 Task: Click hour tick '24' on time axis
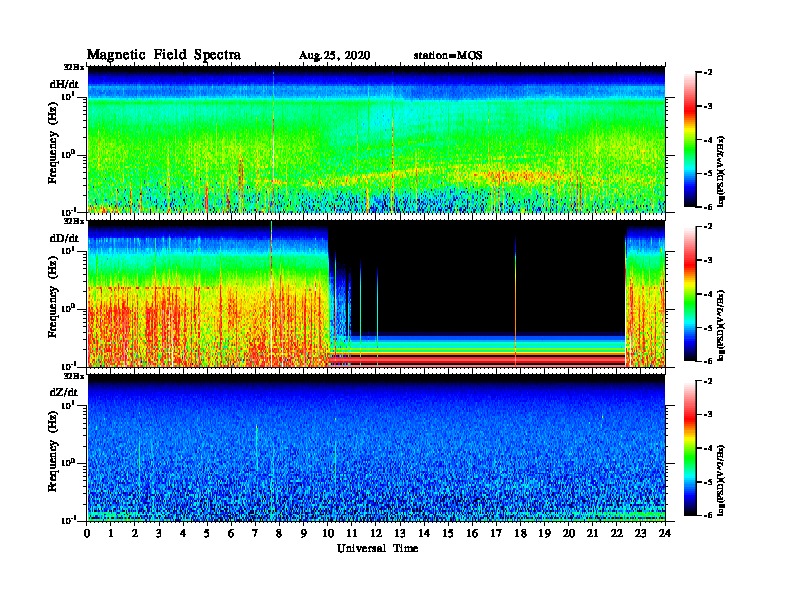664,534
